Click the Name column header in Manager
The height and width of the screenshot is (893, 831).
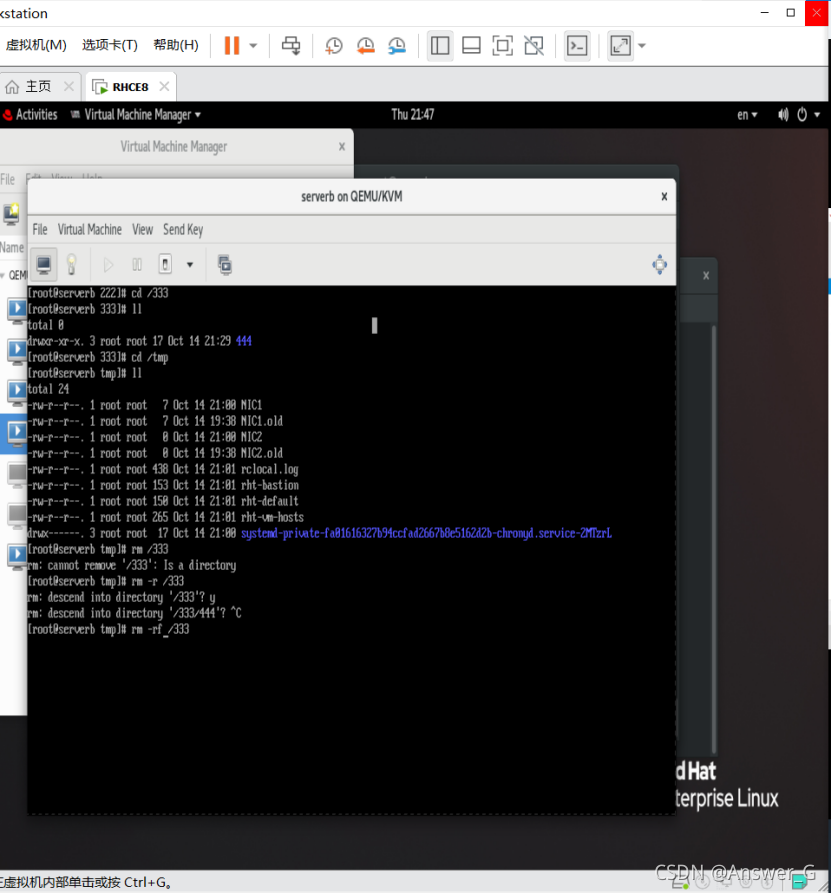[12, 247]
